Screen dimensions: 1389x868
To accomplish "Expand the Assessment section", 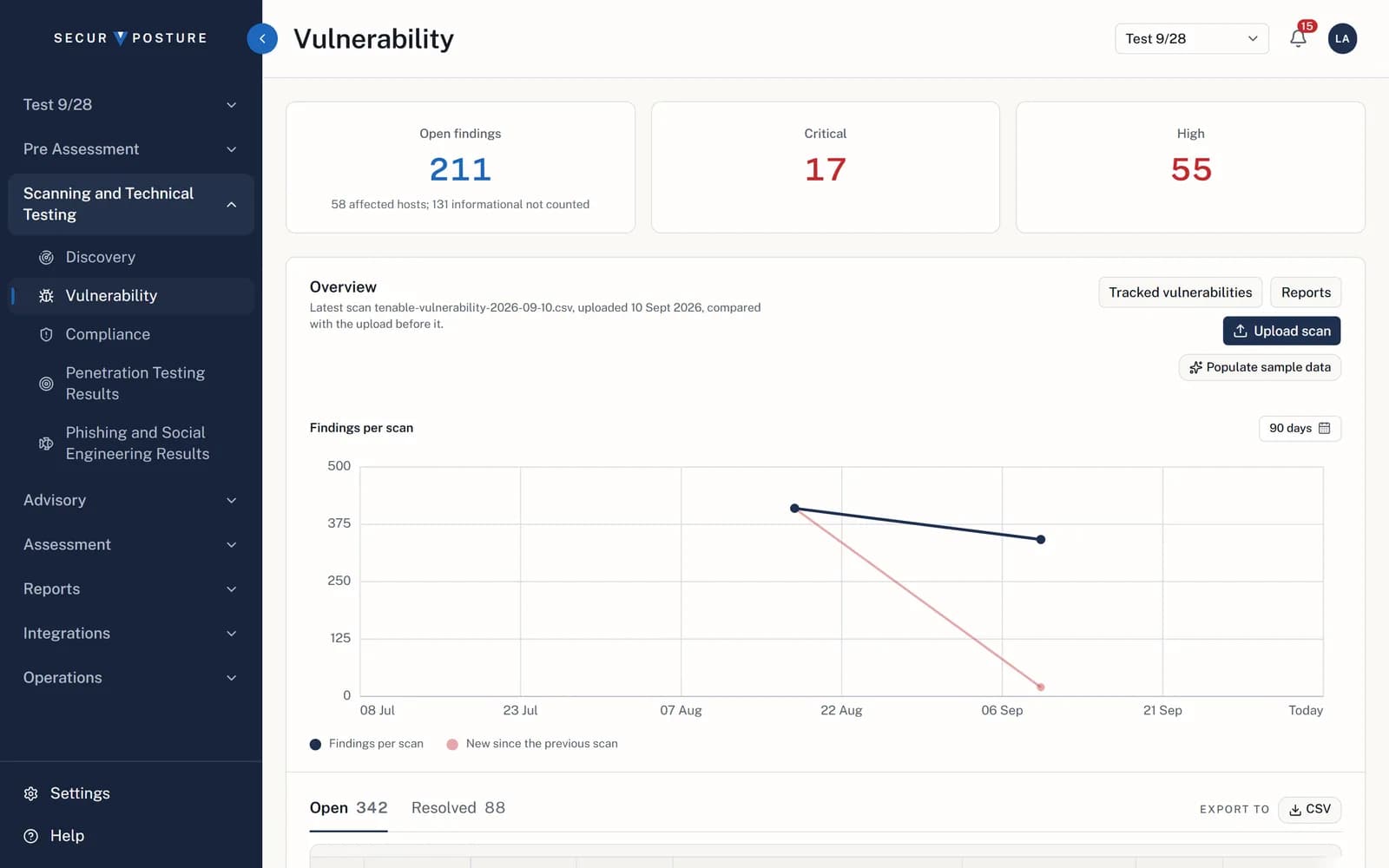I will pos(130,544).
